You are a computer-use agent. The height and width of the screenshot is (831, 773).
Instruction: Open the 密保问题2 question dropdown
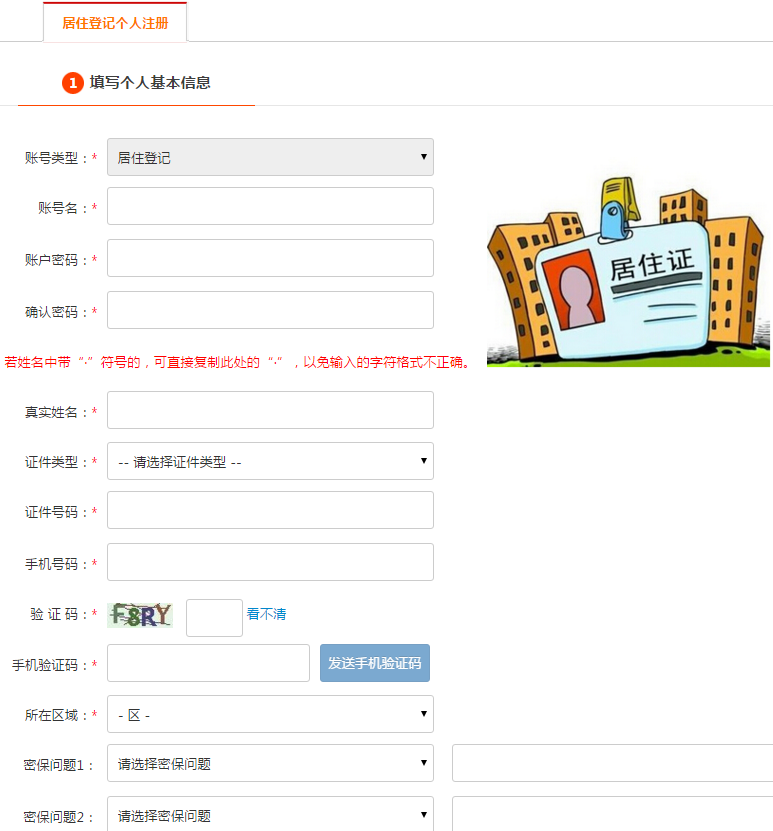click(270, 814)
